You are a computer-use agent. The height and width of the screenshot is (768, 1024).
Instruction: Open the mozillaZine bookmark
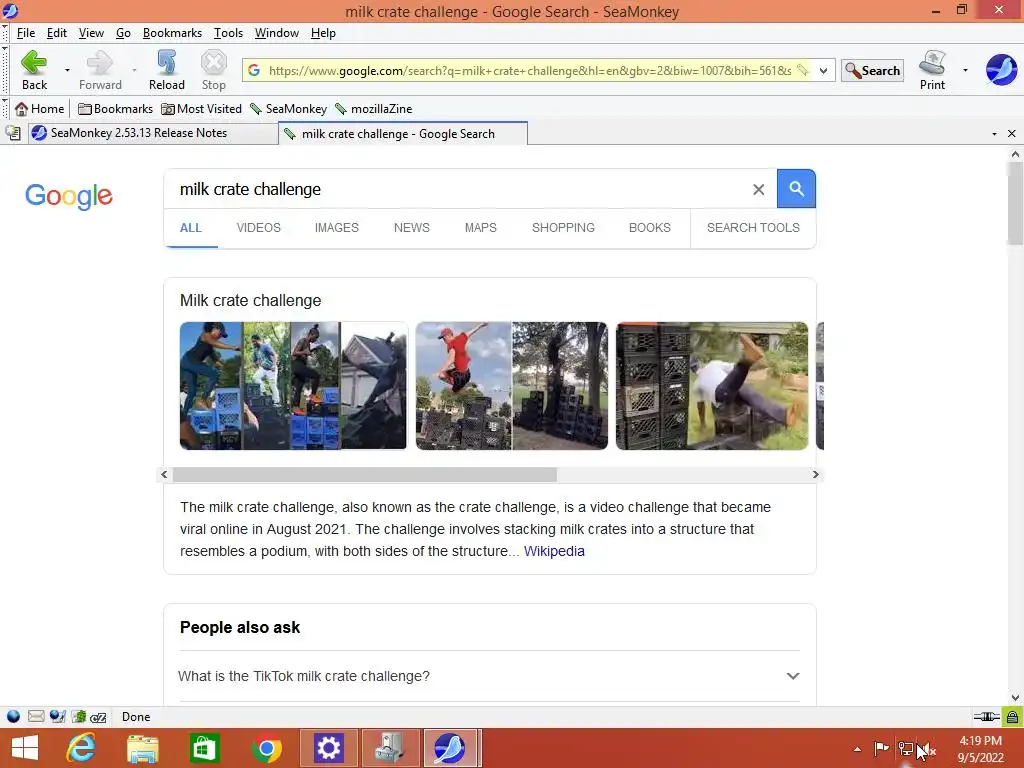[374, 108]
